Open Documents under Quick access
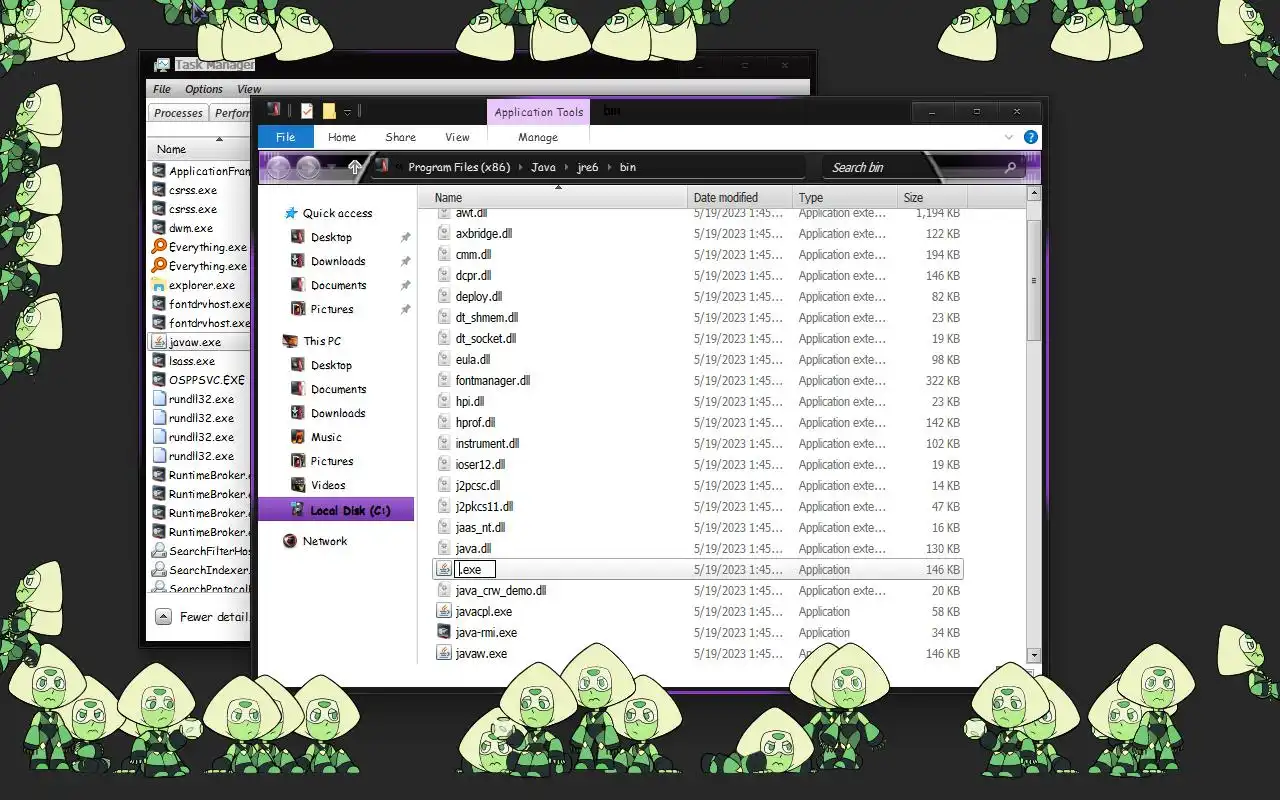 pyautogui.click(x=338, y=285)
